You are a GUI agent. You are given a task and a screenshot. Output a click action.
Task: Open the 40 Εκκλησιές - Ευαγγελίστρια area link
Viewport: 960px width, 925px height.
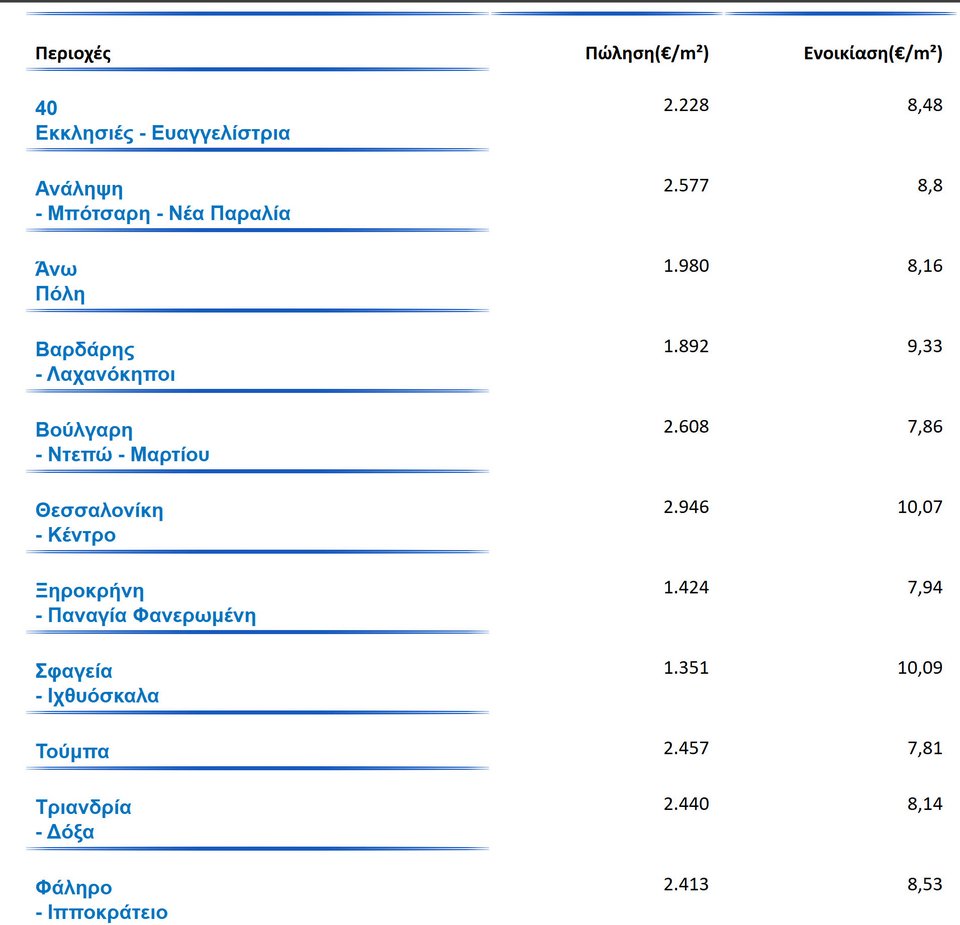click(x=162, y=121)
